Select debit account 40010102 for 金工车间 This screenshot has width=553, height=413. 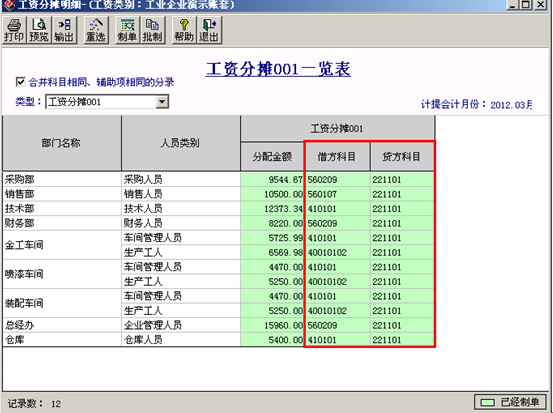[x=337, y=253]
